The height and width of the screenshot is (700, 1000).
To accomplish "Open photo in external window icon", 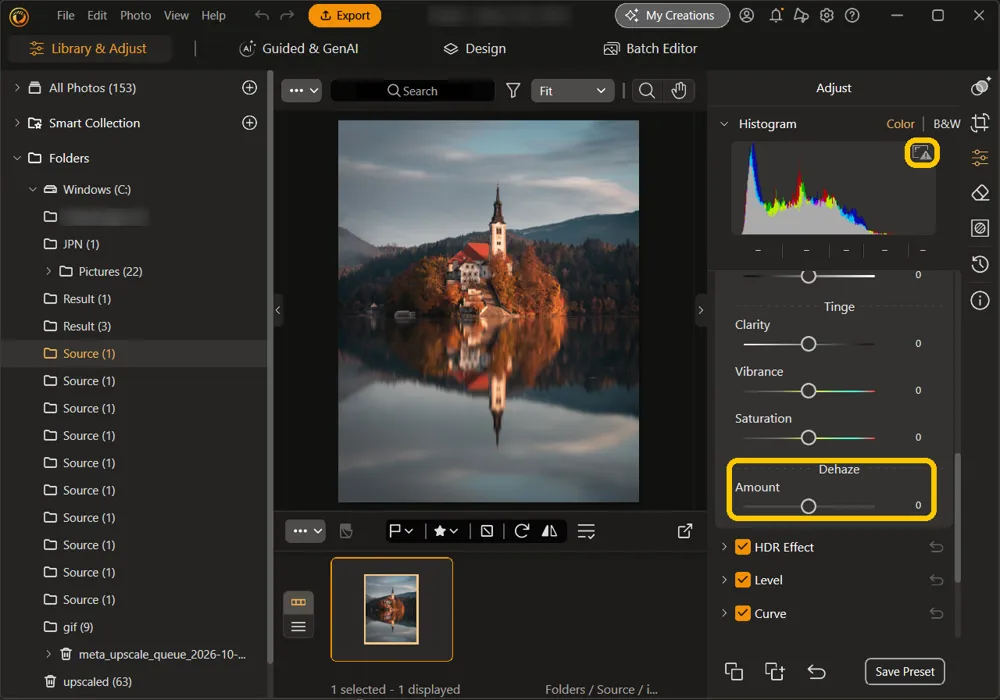I will point(684,531).
